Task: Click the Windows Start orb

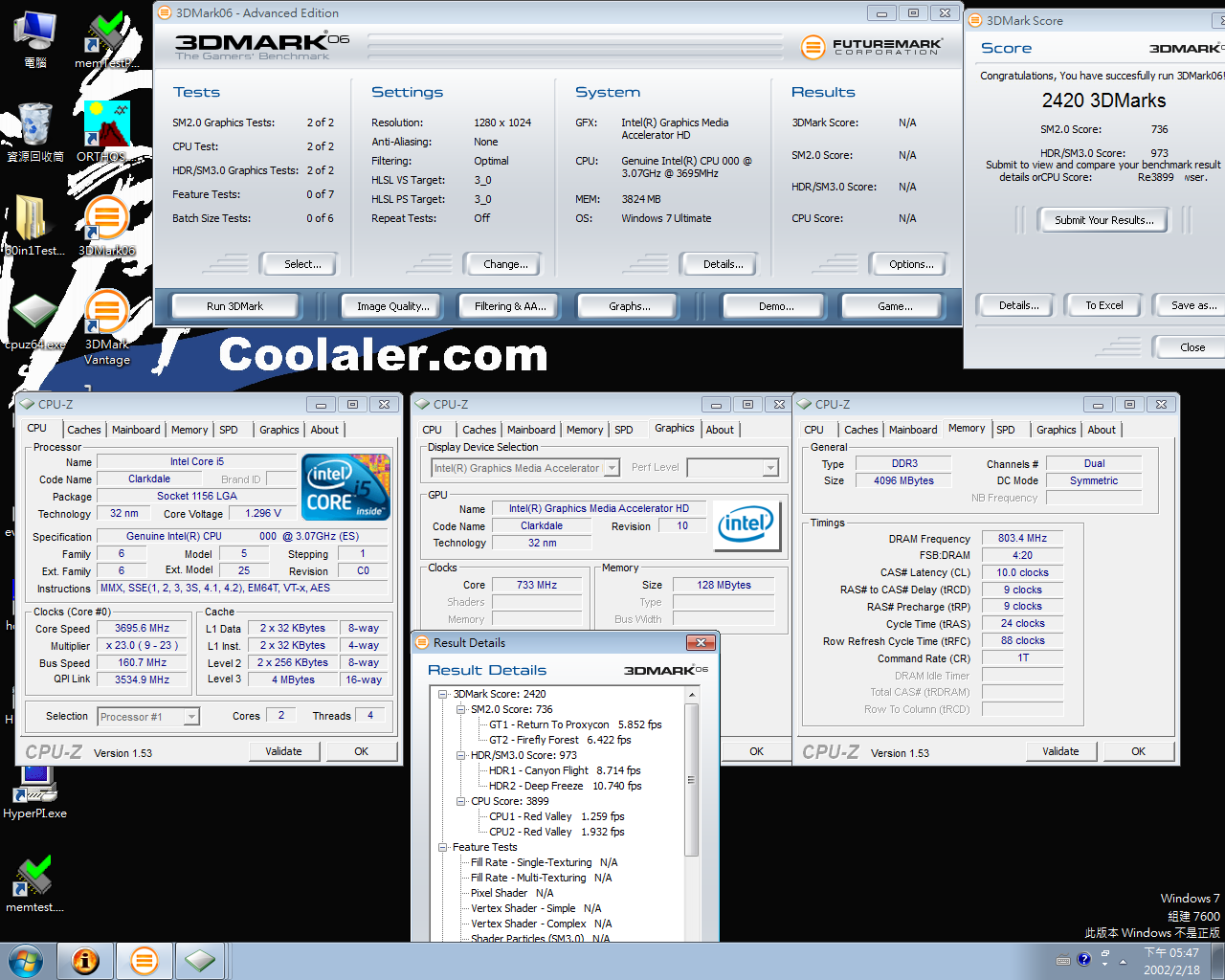Action: (x=26, y=961)
